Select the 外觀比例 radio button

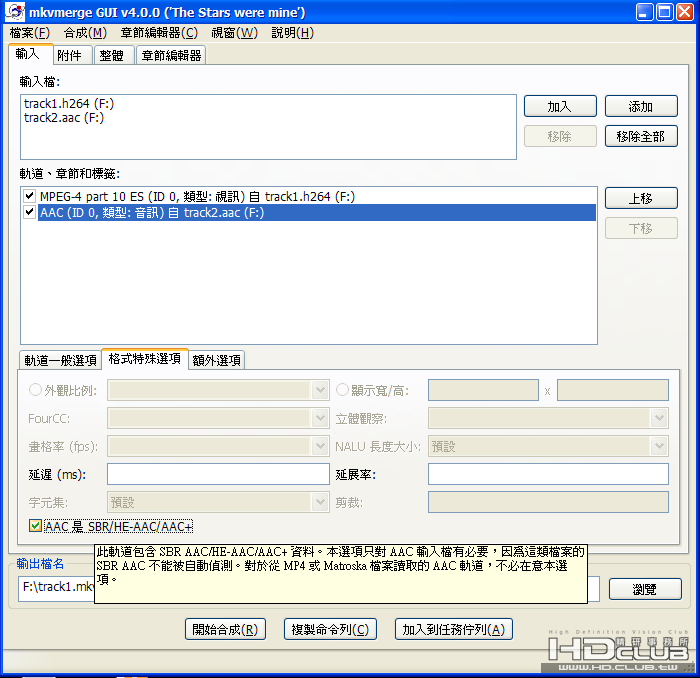35,390
